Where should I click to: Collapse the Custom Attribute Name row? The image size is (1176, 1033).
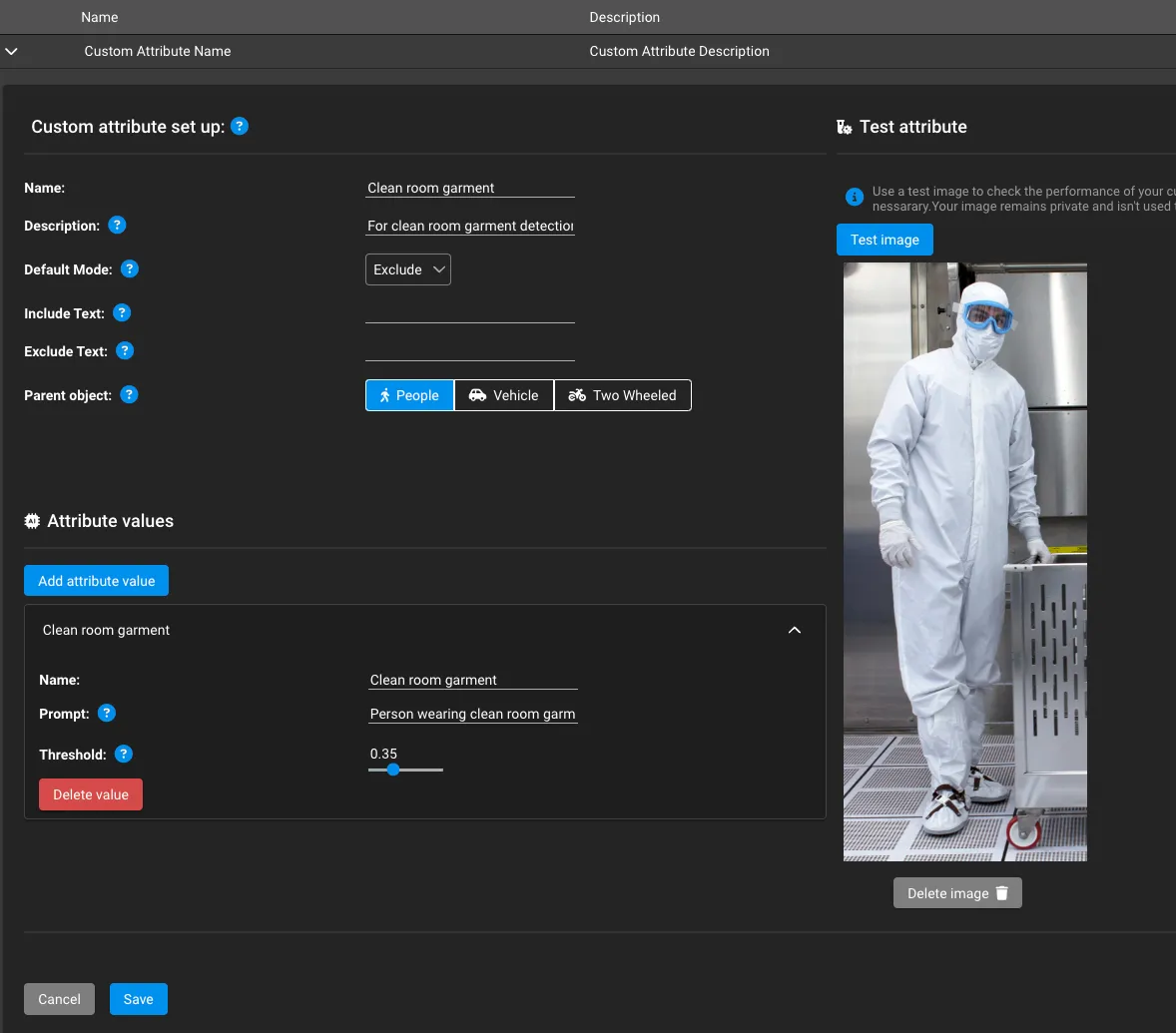[x=11, y=51]
